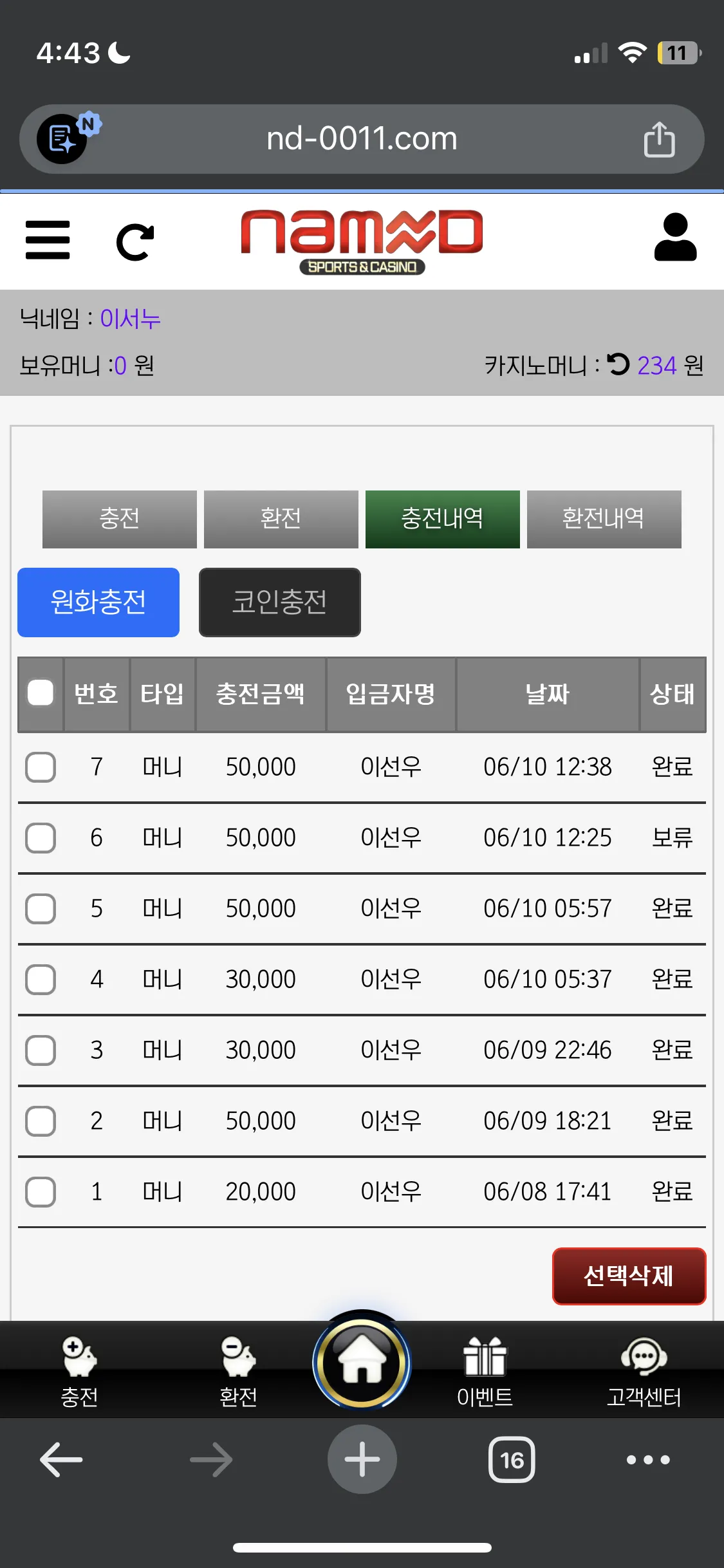Tap the page refresh arrow icon
This screenshot has width=724, height=1568.
point(136,242)
